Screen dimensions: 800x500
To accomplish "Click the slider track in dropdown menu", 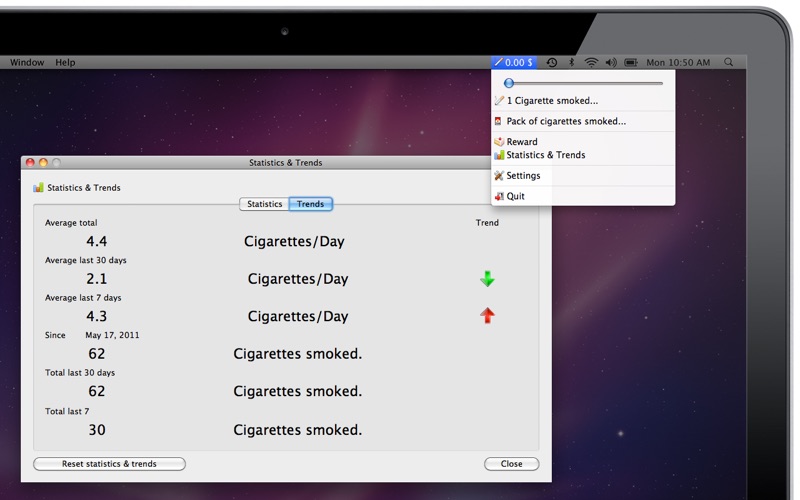I will pyautogui.click(x=583, y=83).
